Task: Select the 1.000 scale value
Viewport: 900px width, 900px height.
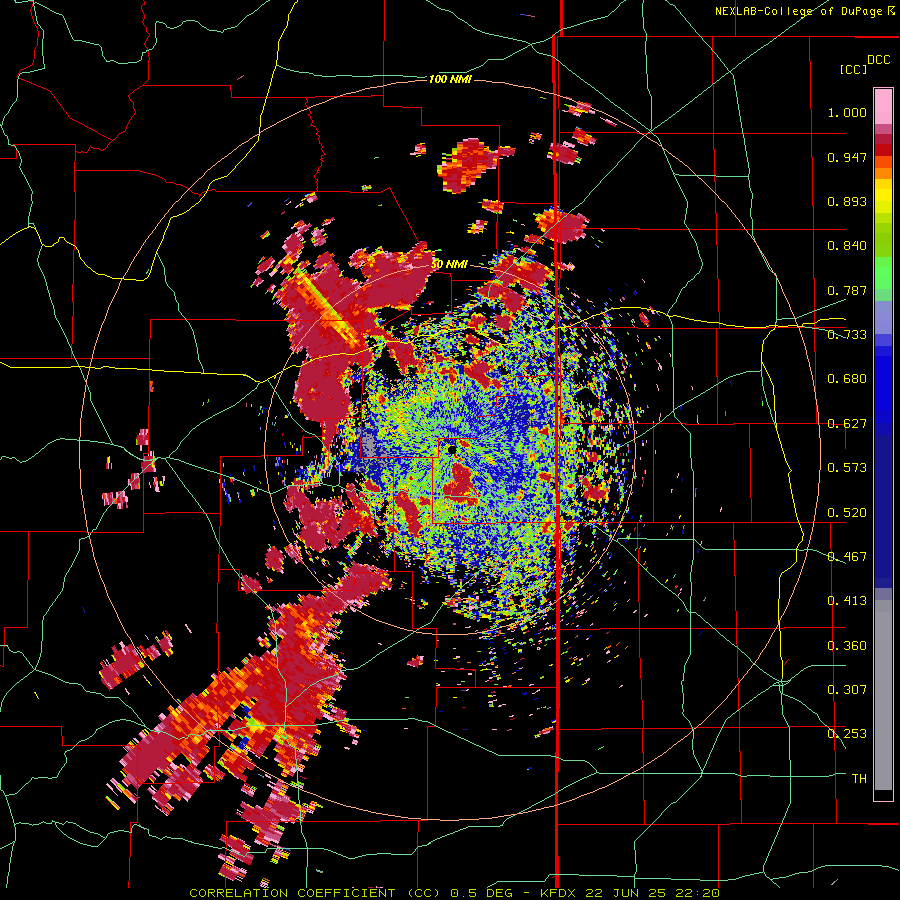Action: tap(847, 112)
